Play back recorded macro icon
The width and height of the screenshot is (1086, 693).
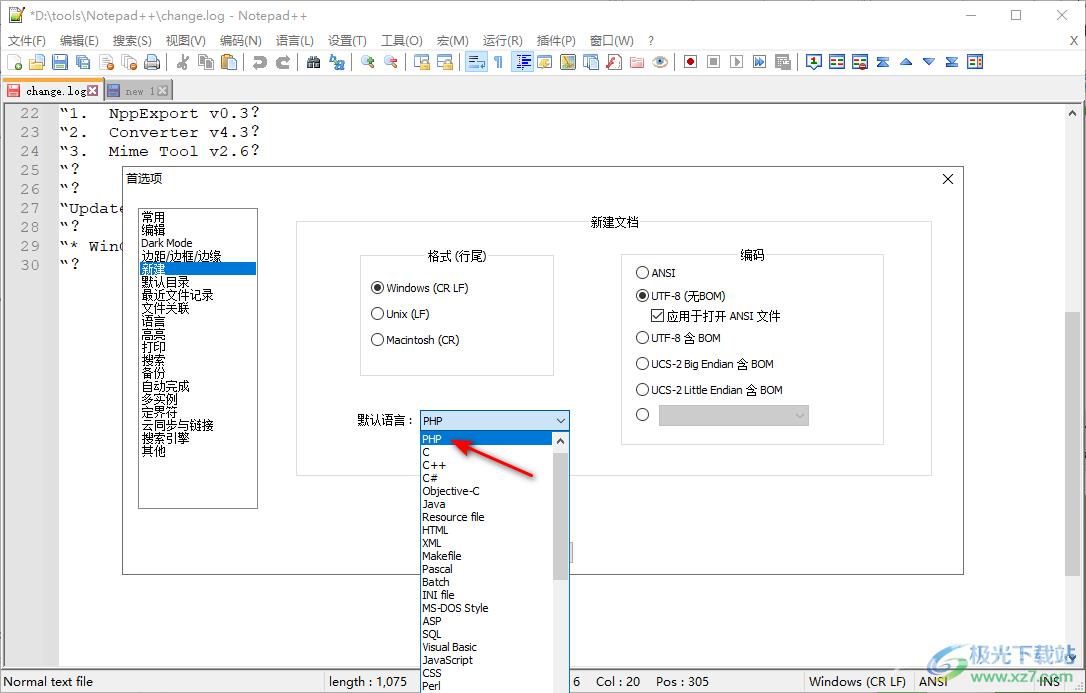[x=737, y=62]
